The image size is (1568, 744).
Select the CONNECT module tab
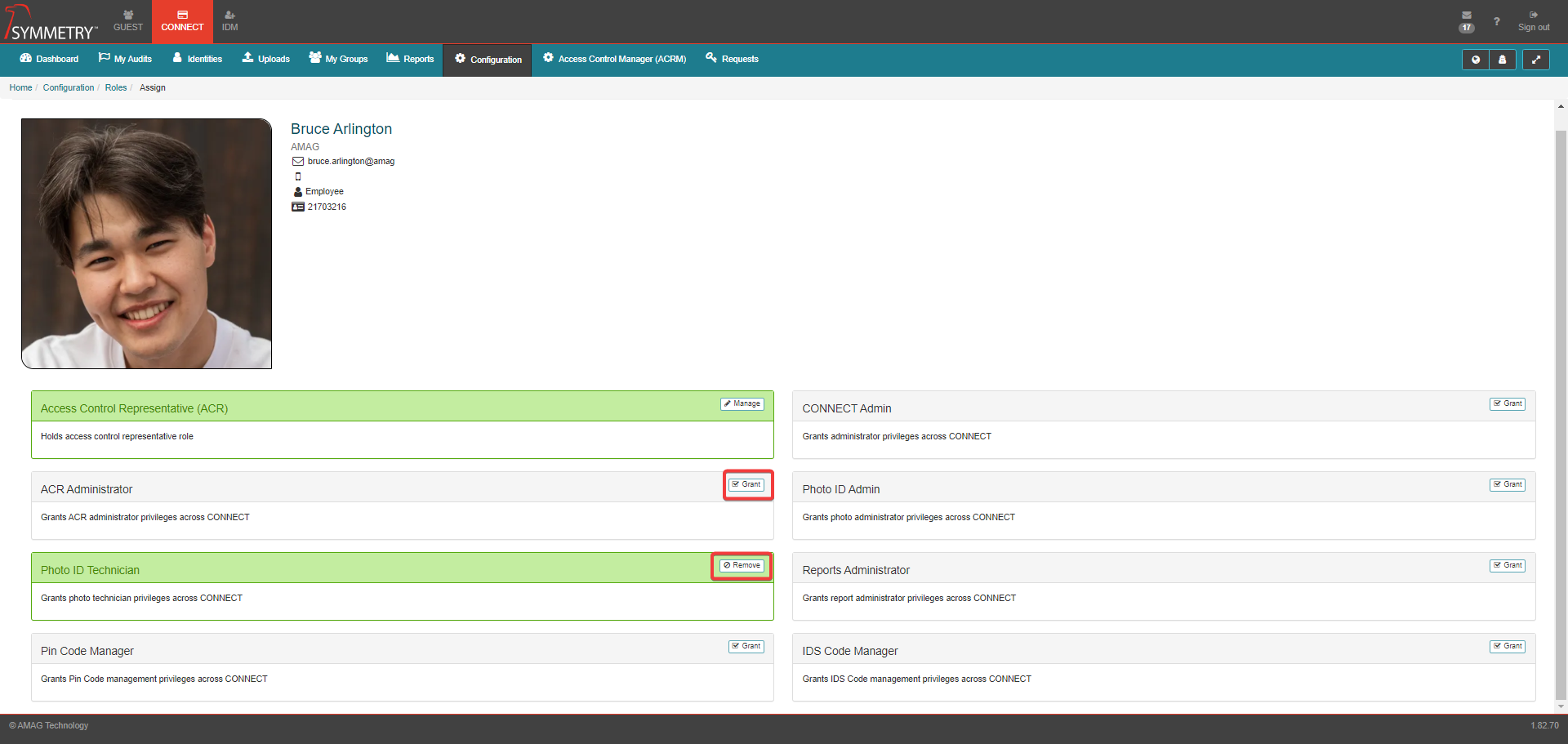[x=182, y=21]
